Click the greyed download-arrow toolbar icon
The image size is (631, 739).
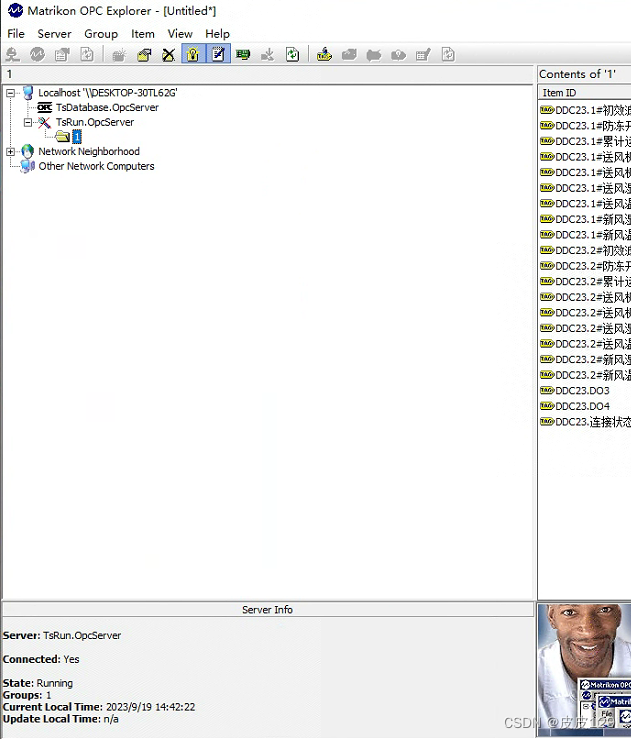tap(268, 55)
